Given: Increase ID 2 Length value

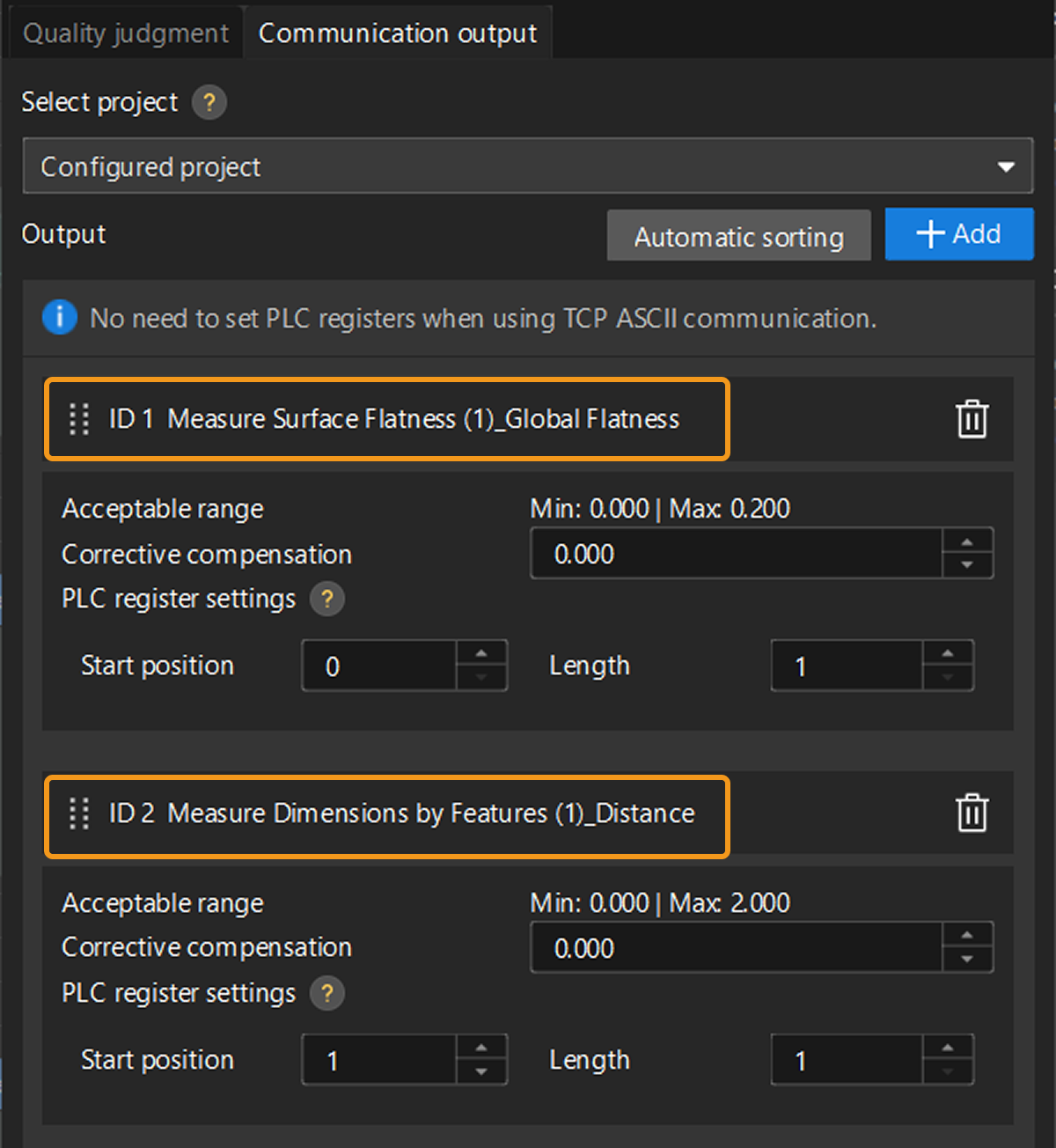Looking at the screenshot, I should coord(948,1049).
